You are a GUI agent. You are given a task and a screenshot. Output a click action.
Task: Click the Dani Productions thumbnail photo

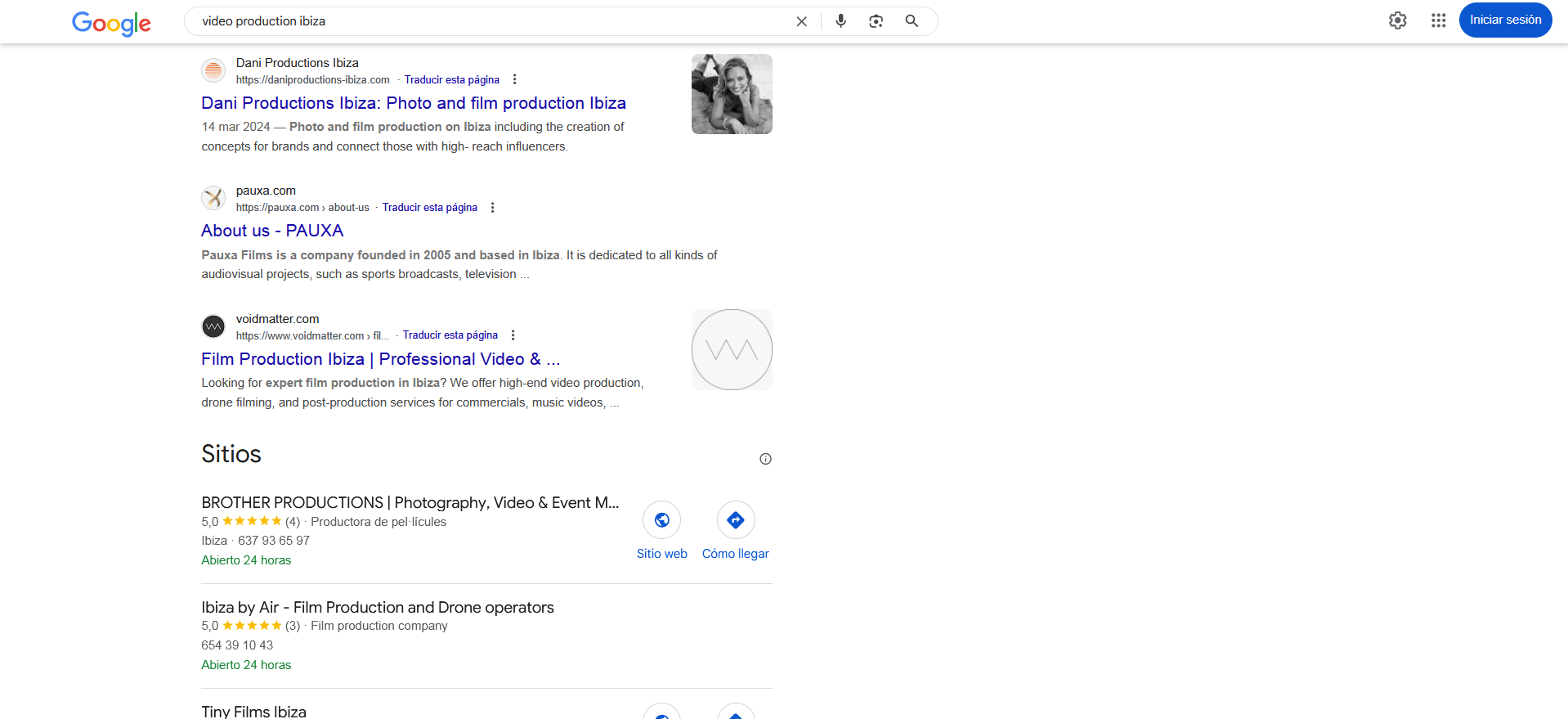point(732,94)
